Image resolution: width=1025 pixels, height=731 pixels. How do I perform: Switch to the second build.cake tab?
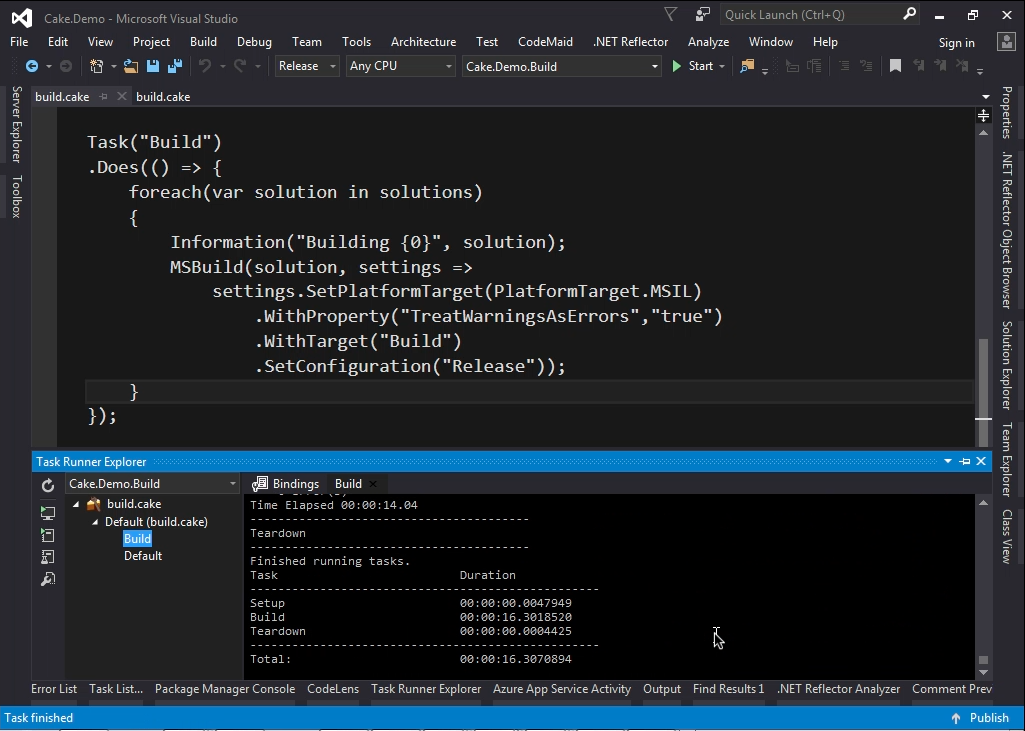[x=163, y=97]
